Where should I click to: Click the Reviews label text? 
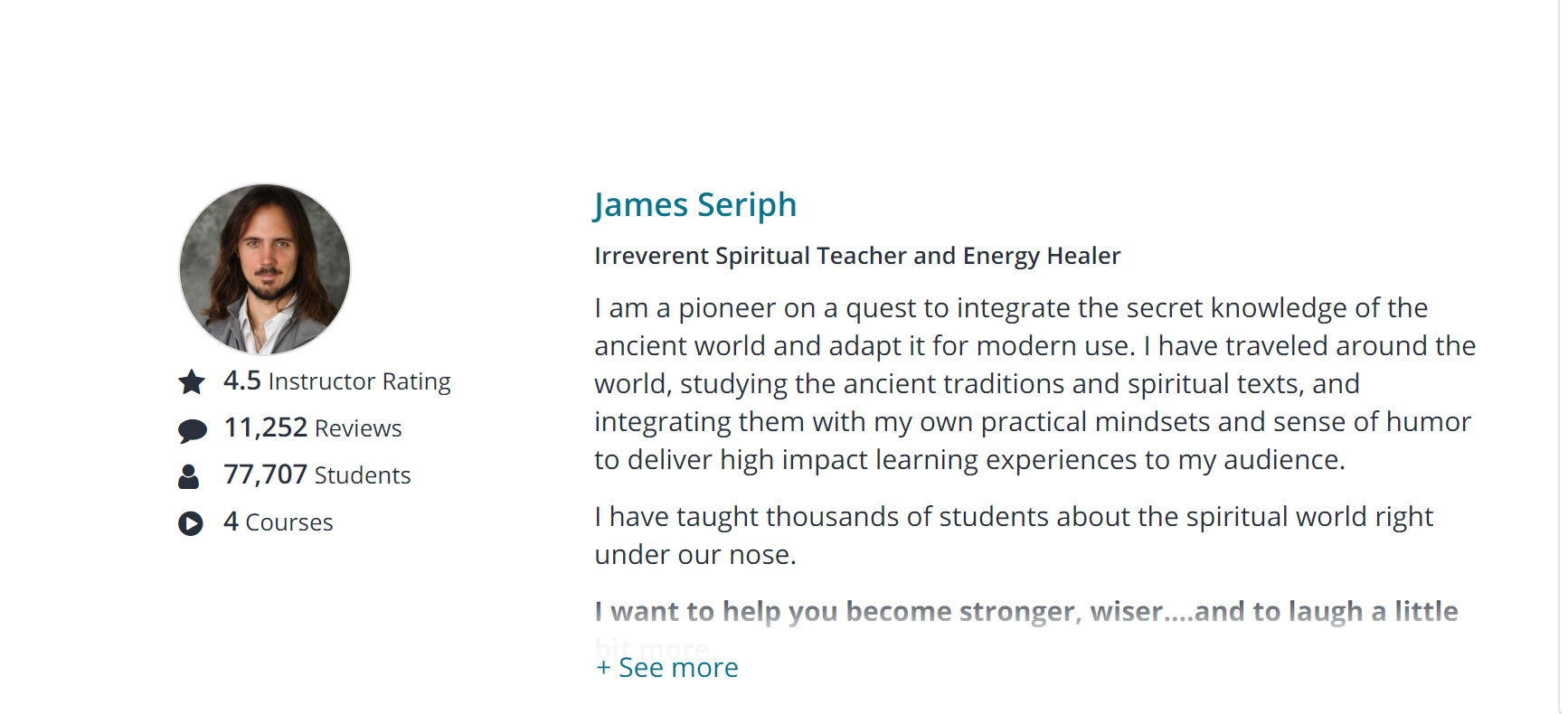pyautogui.click(x=358, y=429)
